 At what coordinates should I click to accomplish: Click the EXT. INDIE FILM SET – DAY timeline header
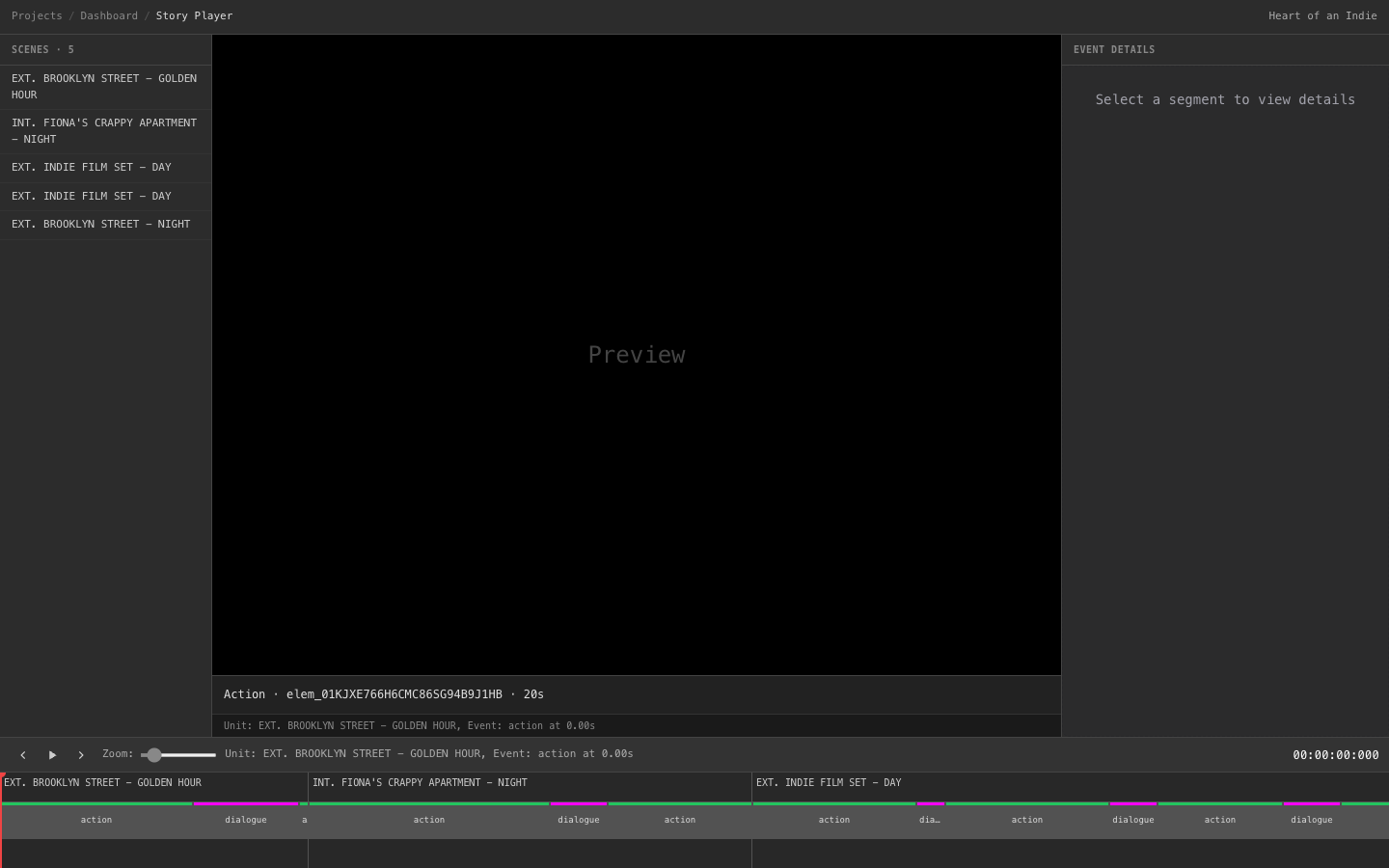(x=830, y=783)
